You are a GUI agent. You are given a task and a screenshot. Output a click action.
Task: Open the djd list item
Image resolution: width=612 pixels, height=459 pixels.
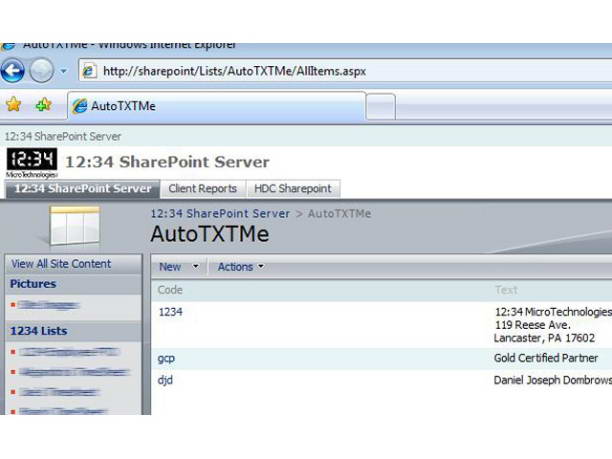click(x=165, y=380)
